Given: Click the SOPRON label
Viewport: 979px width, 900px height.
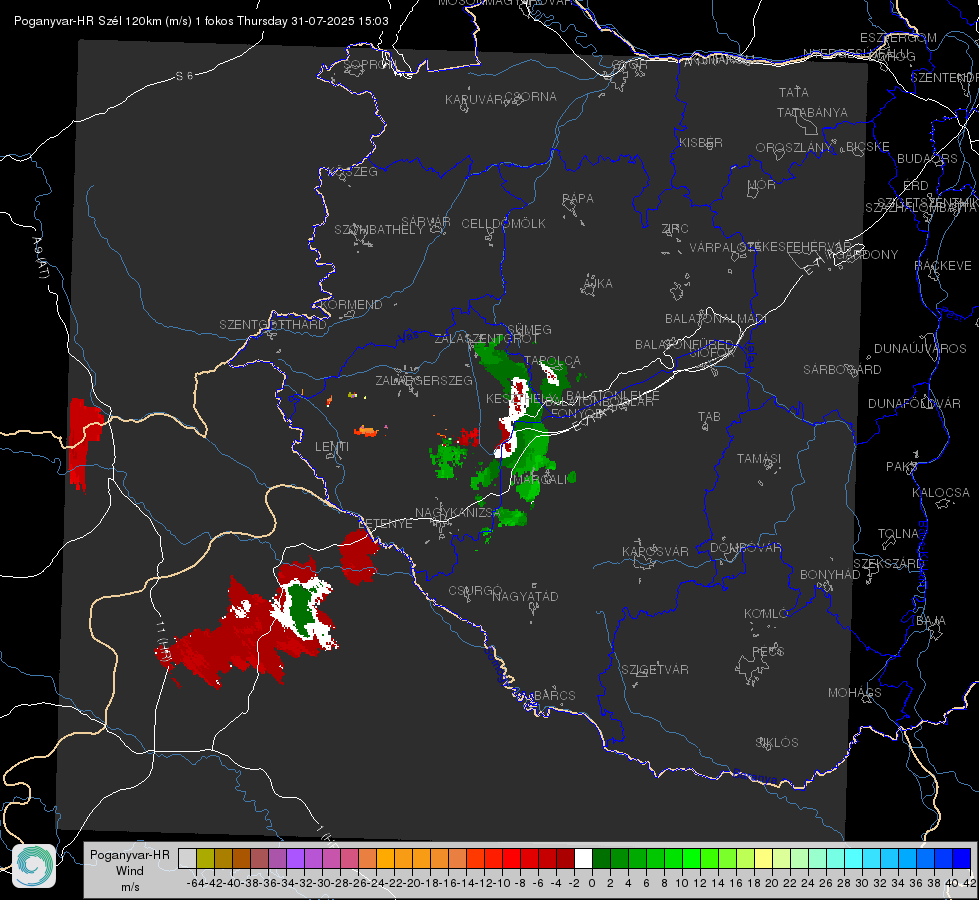Looking at the screenshot, I should tap(368, 64).
